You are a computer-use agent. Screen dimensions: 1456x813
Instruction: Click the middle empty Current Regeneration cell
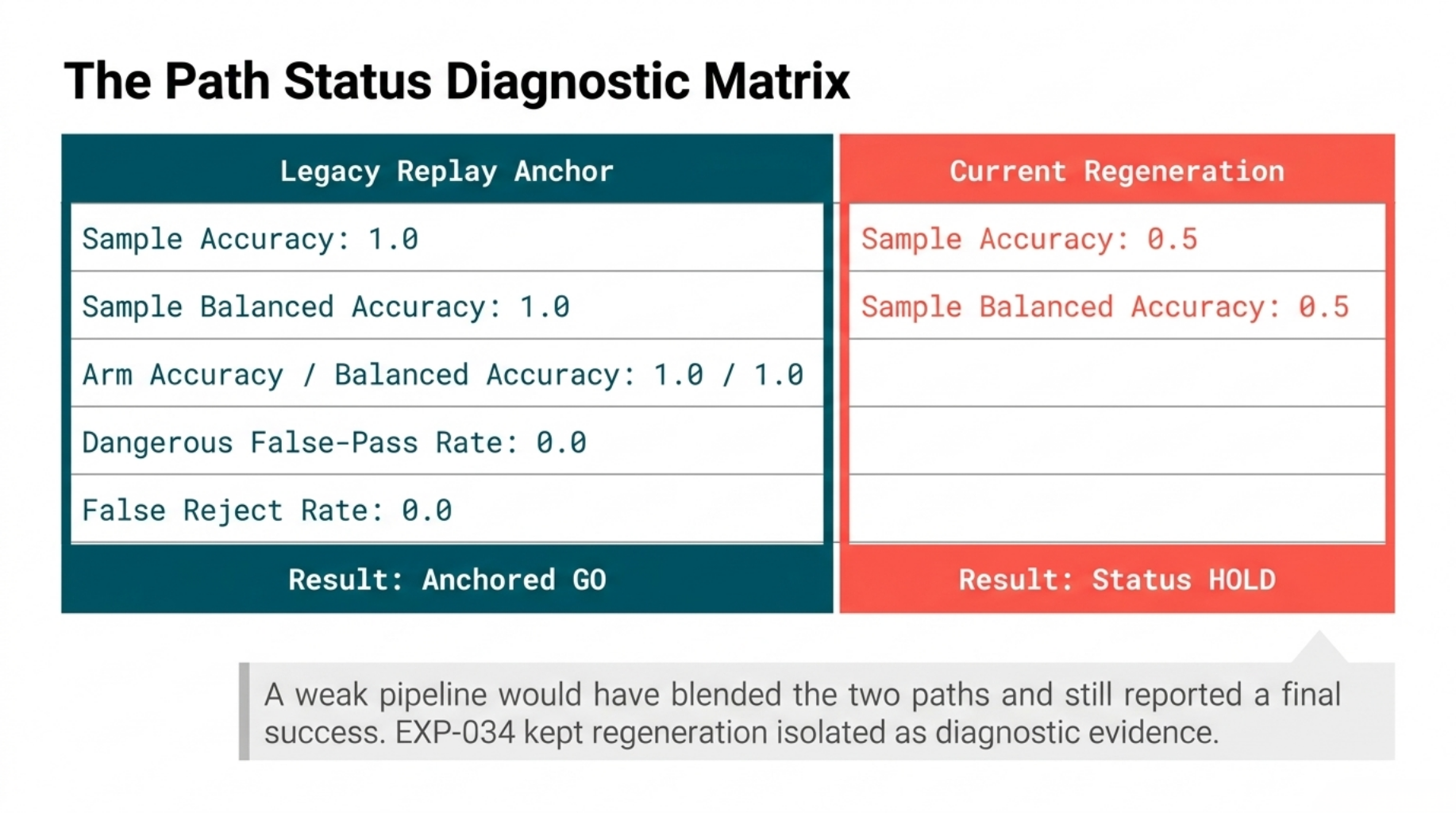(x=1116, y=441)
